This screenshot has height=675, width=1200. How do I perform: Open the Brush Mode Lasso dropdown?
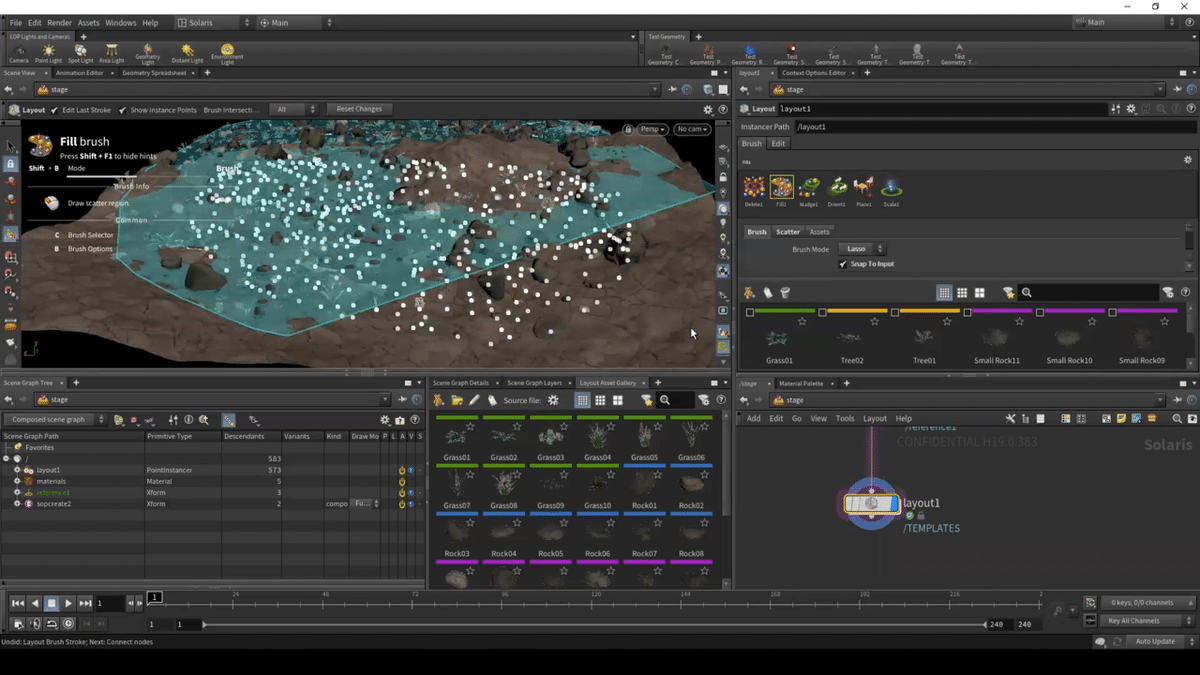(864, 249)
